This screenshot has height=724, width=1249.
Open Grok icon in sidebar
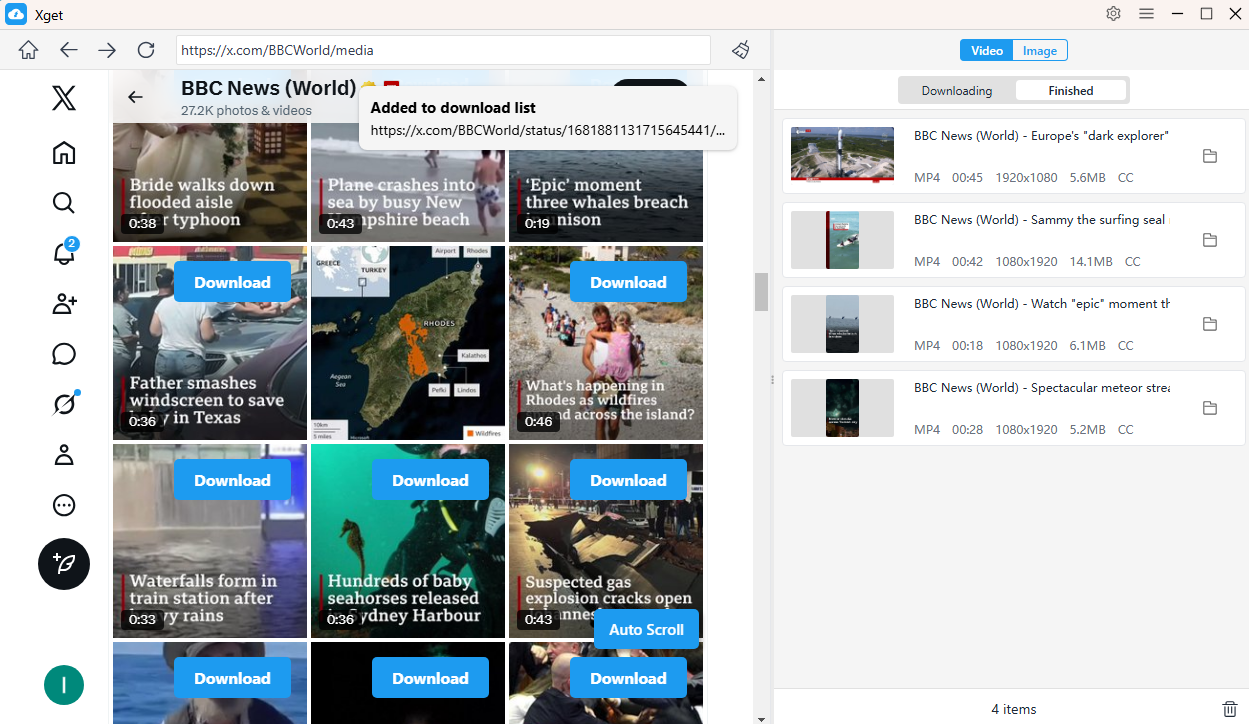64,404
